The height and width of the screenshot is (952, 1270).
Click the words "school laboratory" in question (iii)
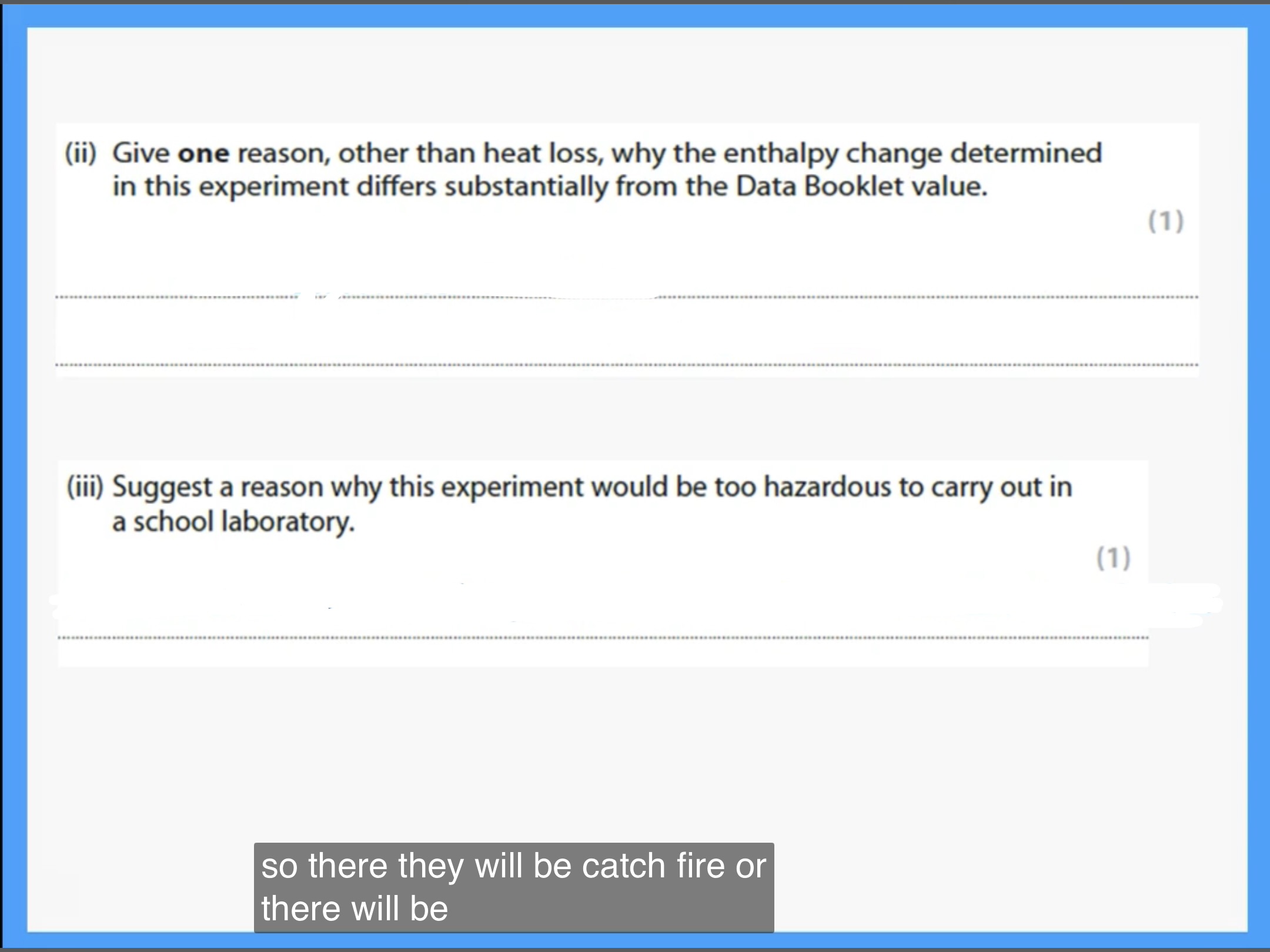244,522
